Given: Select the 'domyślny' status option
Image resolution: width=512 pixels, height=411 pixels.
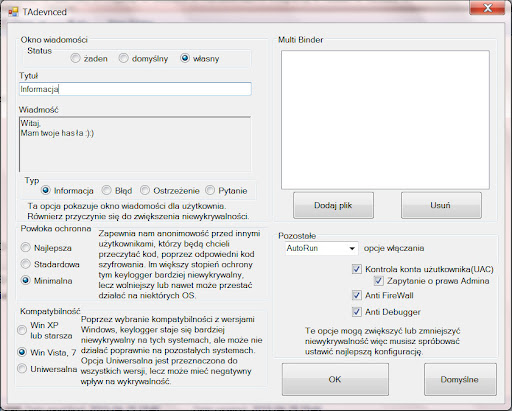Looking at the screenshot, I should click(x=123, y=58).
